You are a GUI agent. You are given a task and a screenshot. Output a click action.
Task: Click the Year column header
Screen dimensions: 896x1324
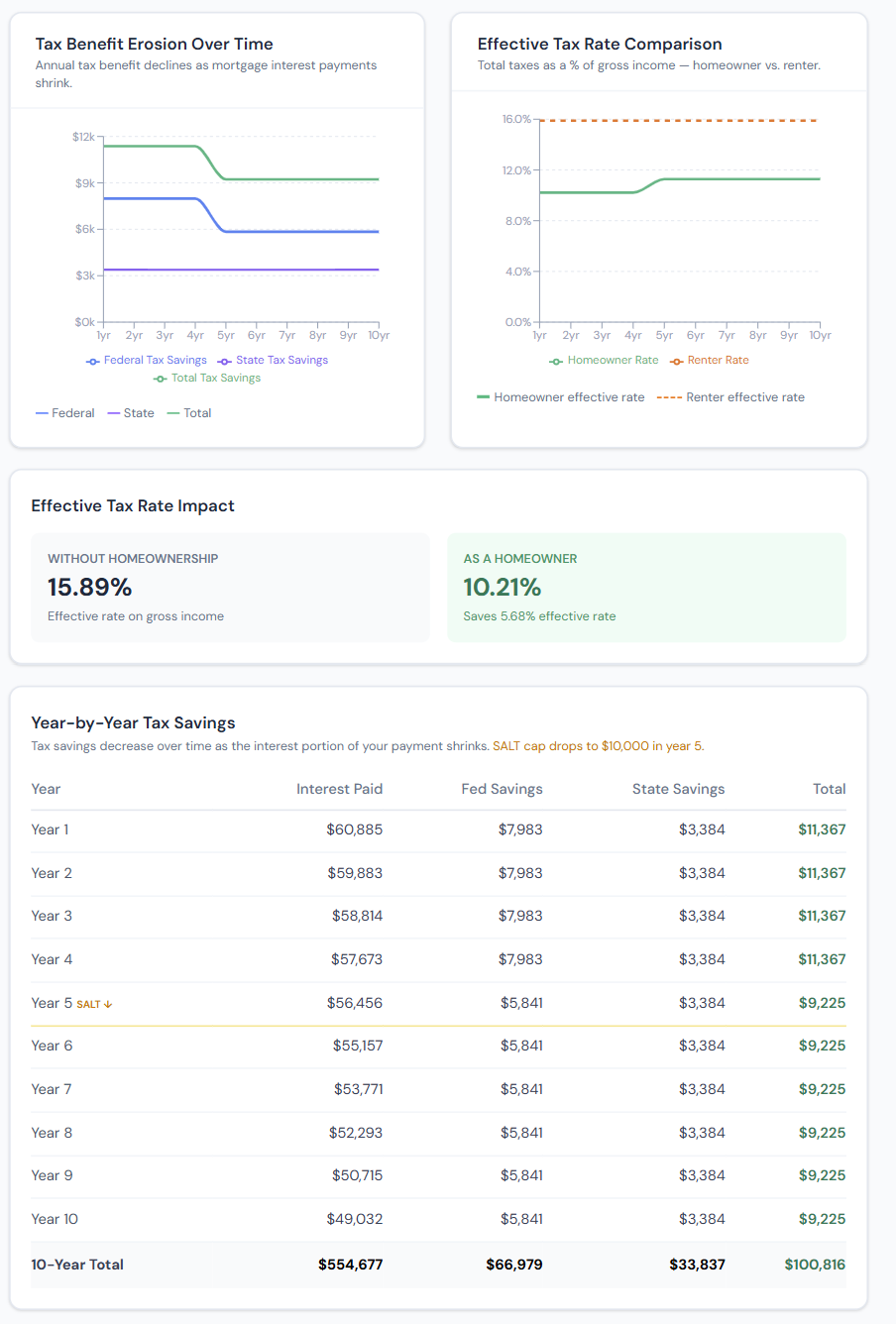46,789
